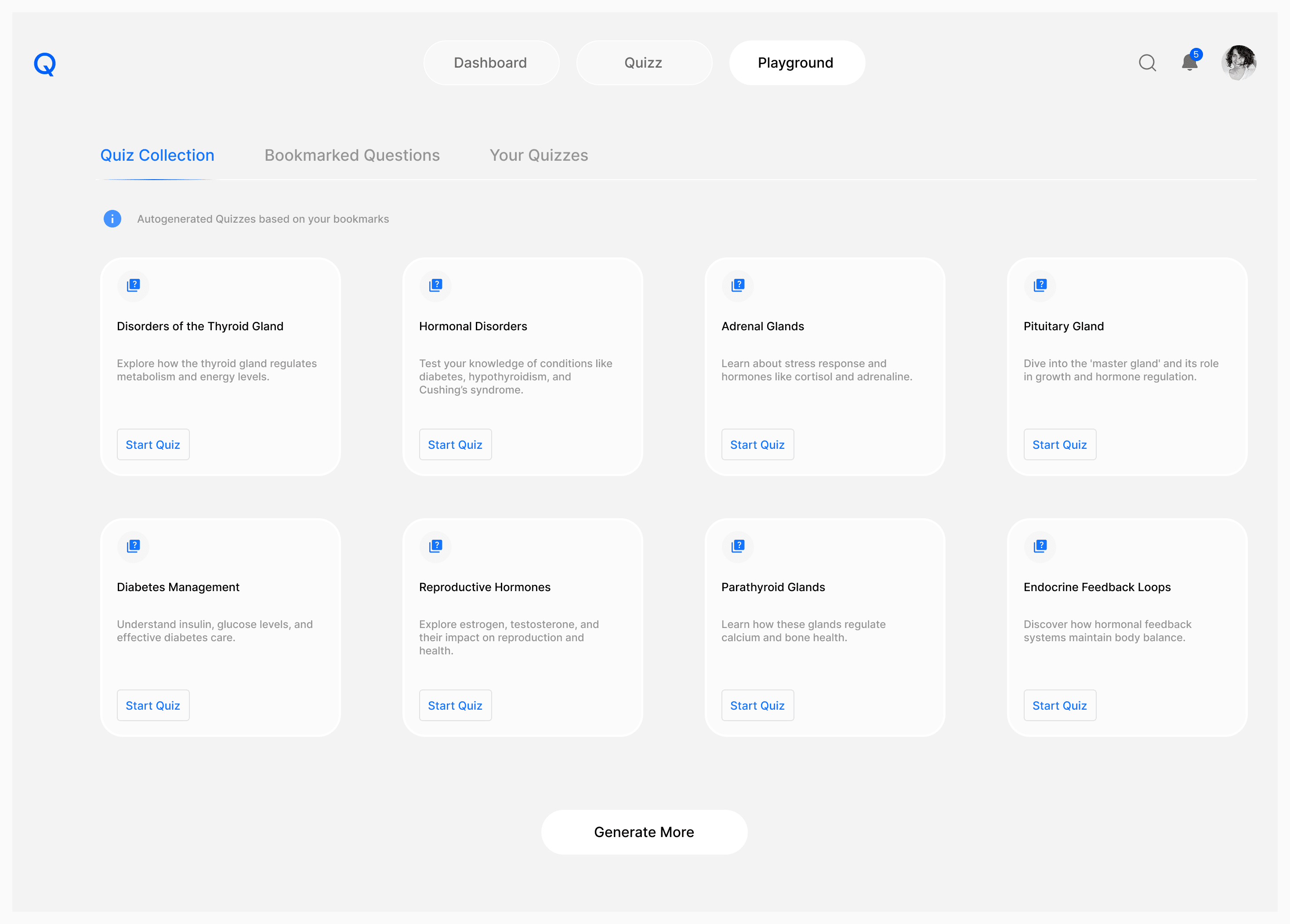1290x924 pixels.
Task: Click quiz icon on Adrenal Glands card
Action: coord(738,285)
